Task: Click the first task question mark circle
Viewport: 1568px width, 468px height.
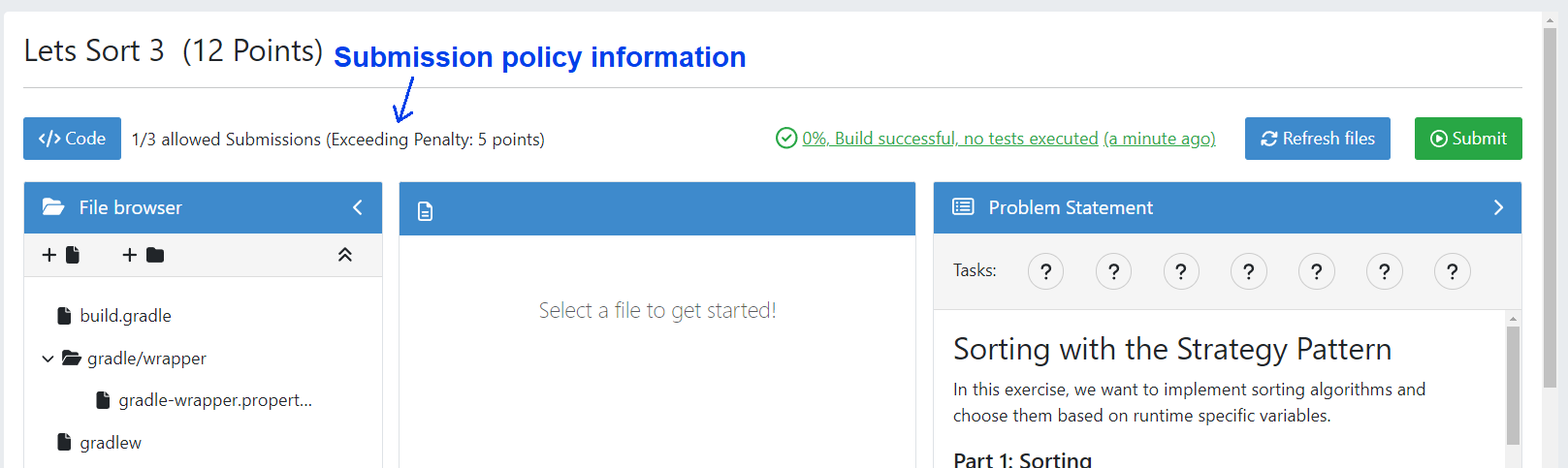Action: pyautogui.click(x=1045, y=271)
